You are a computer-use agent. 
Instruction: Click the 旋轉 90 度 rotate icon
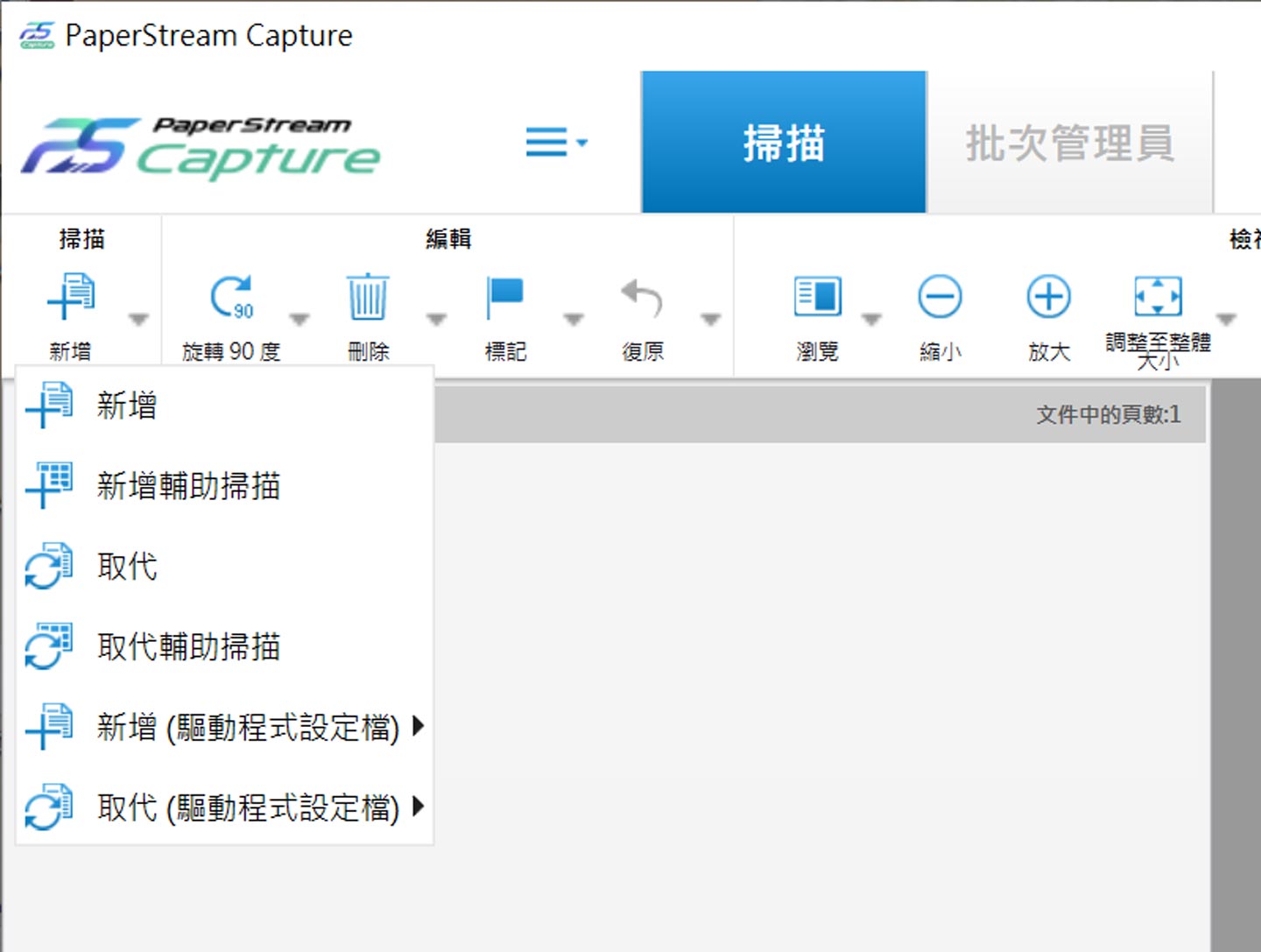[x=232, y=297]
